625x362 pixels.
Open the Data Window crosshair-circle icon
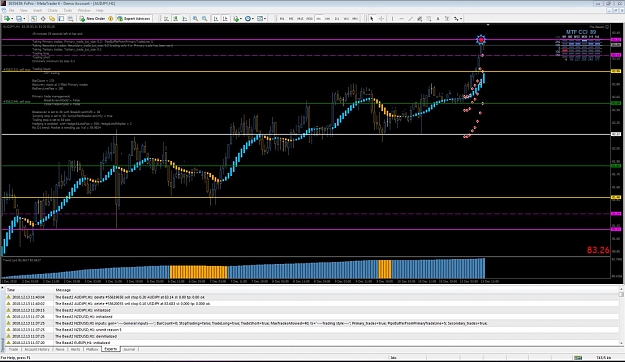pos(43,18)
